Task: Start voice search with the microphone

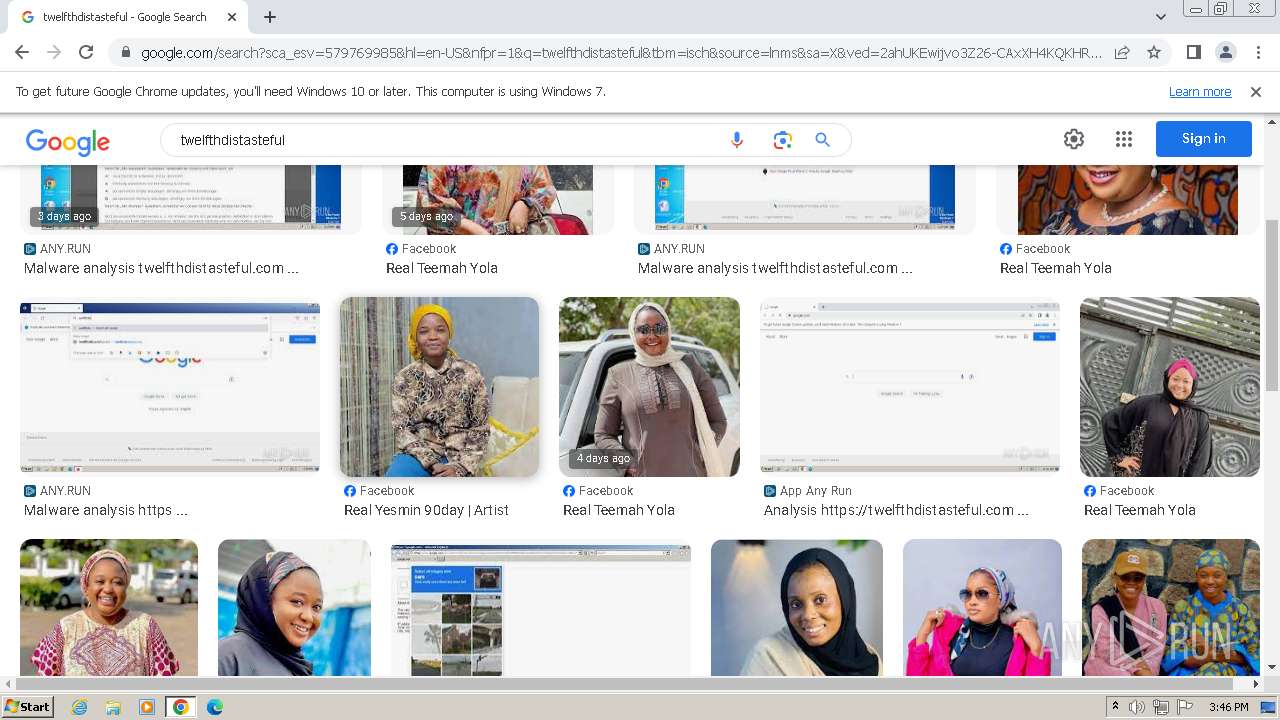Action: (737, 140)
